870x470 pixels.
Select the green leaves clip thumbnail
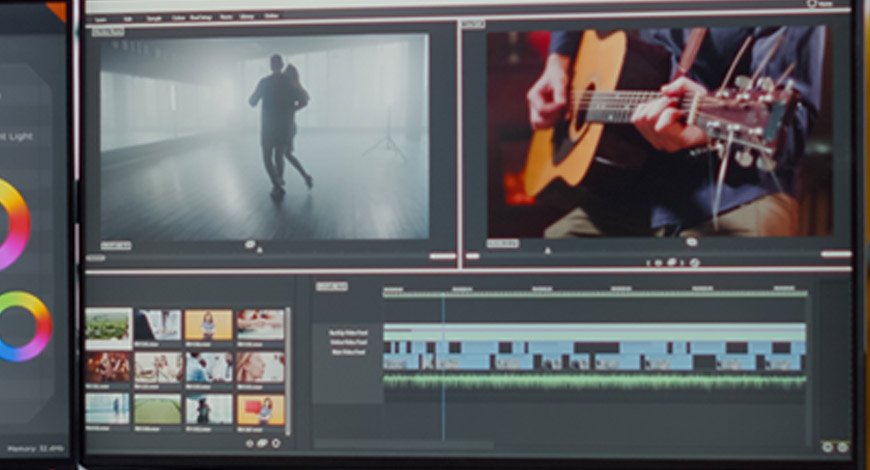pyautogui.click(x=108, y=324)
